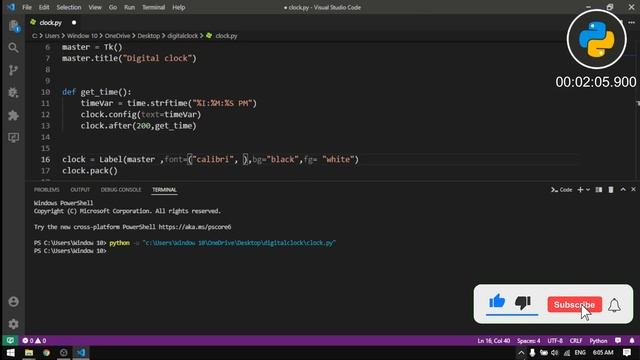Image resolution: width=640 pixels, height=360 pixels.
Task: Click Ln 16, Col 40 in status bar
Action: click(x=493, y=341)
